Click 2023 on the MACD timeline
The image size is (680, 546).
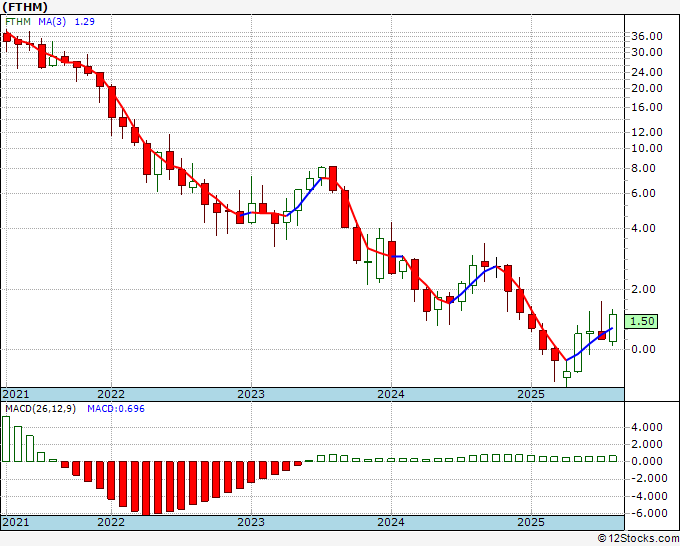[251, 522]
